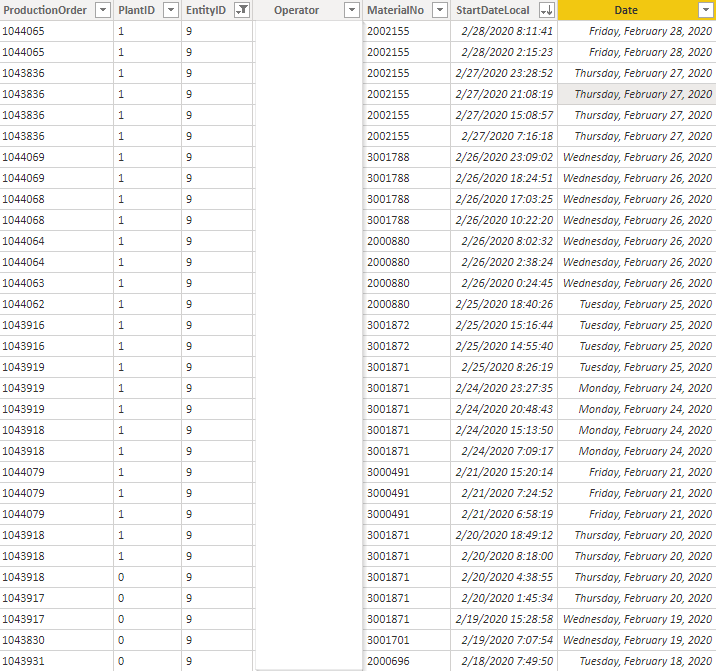Click the cell 2/21/2020 7:24:52
The width and height of the screenshot is (716, 671).
[x=504, y=493]
